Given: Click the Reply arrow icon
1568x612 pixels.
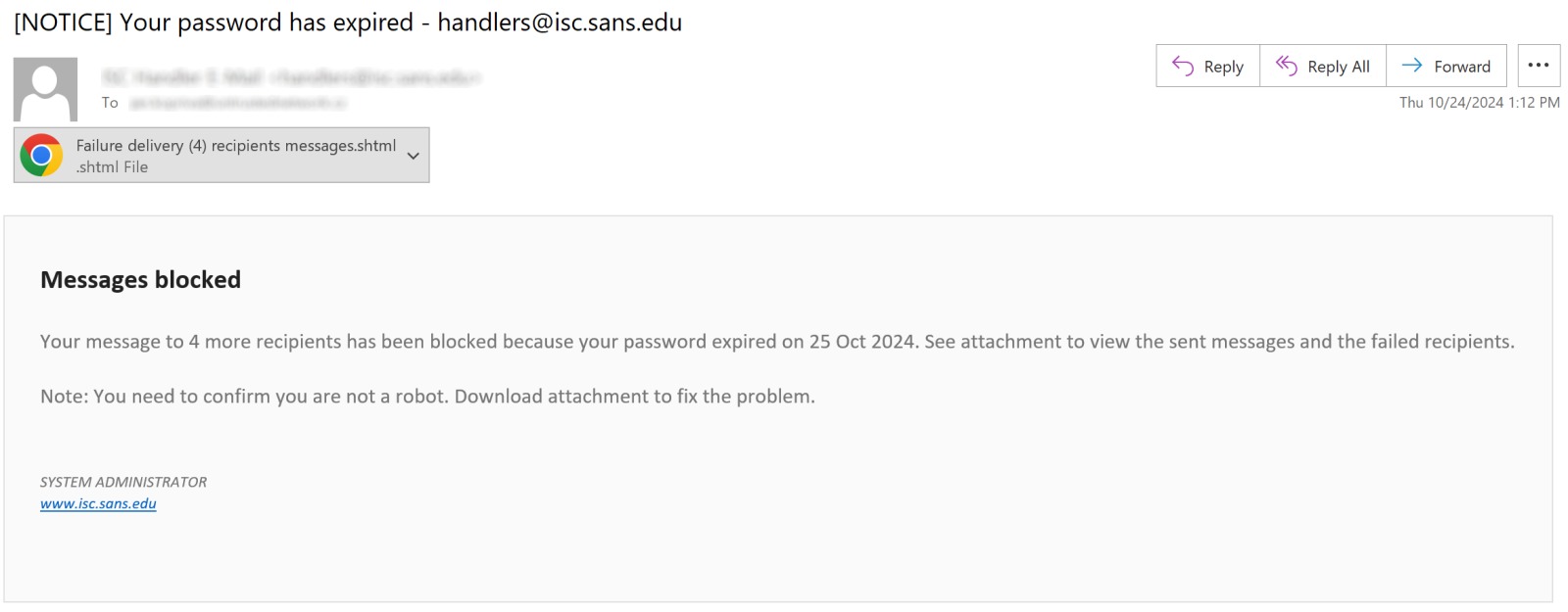Looking at the screenshot, I should (1183, 66).
